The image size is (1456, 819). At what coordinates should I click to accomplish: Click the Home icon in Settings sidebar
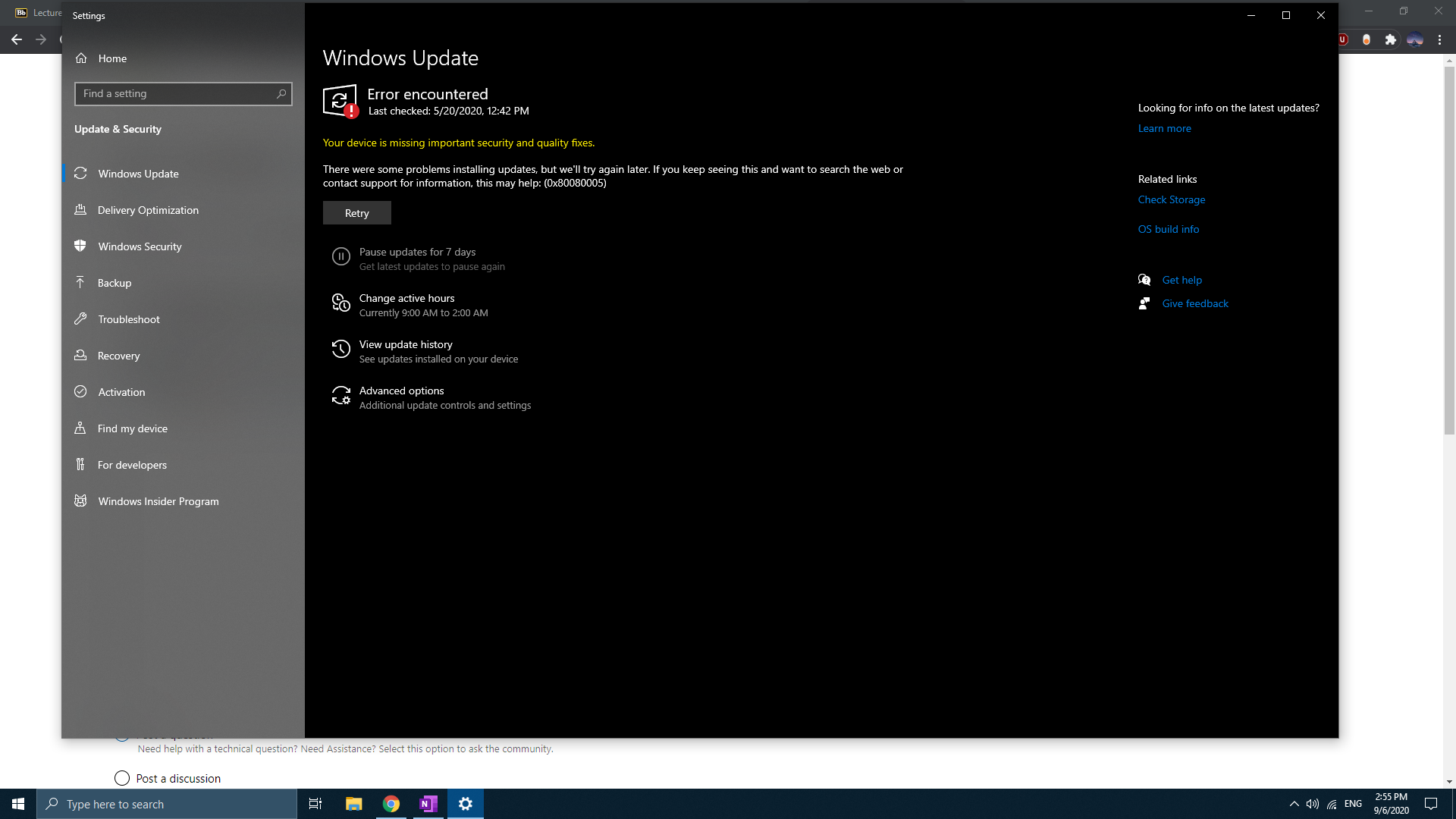[x=81, y=58]
